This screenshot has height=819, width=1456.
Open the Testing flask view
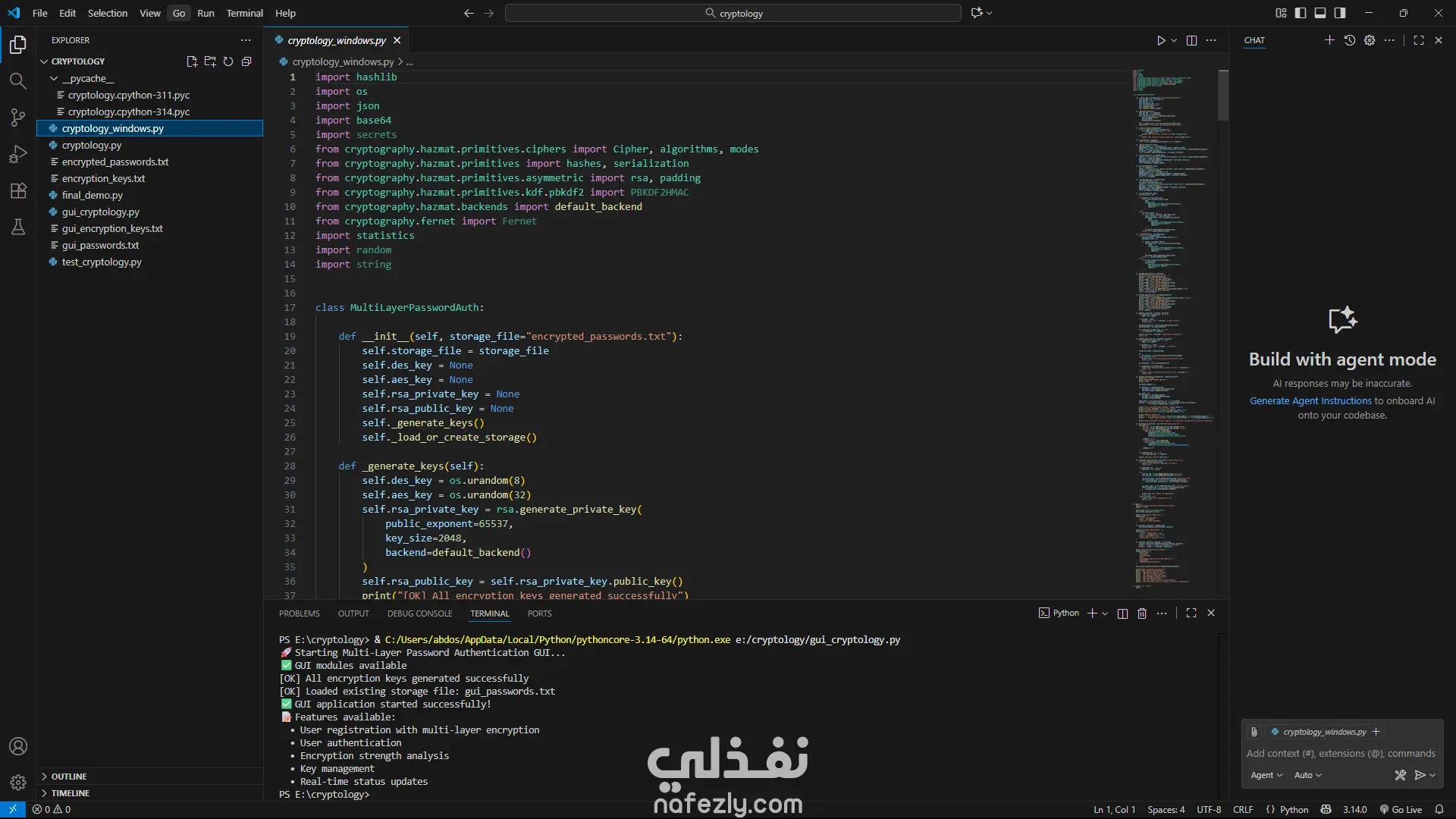(x=18, y=227)
